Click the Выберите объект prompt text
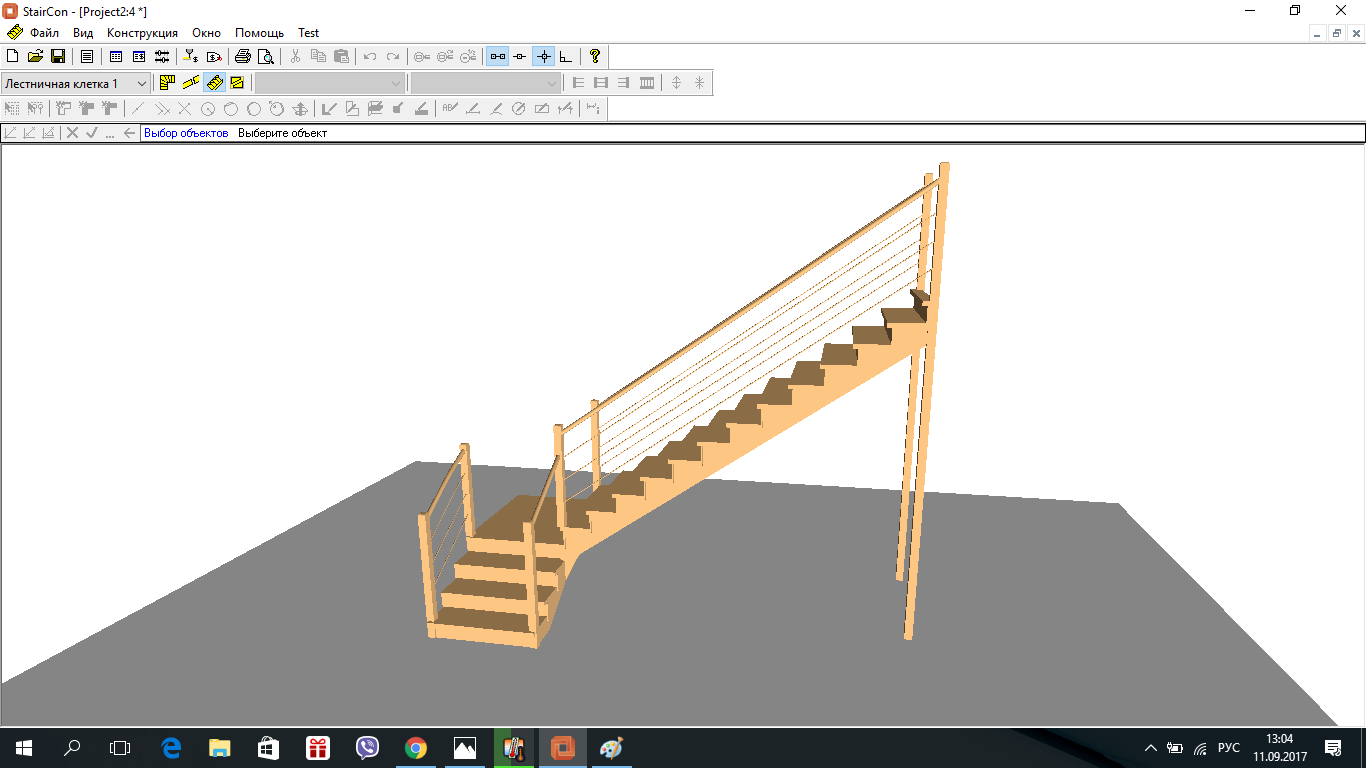This screenshot has width=1366, height=768. (282, 133)
